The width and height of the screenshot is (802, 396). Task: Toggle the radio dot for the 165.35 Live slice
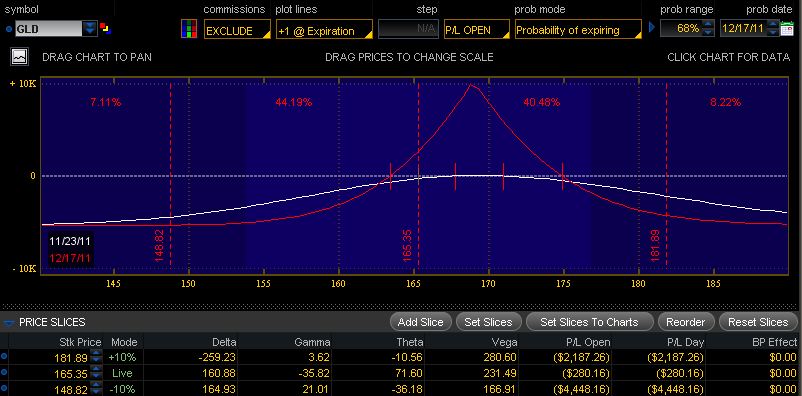coord(5,373)
